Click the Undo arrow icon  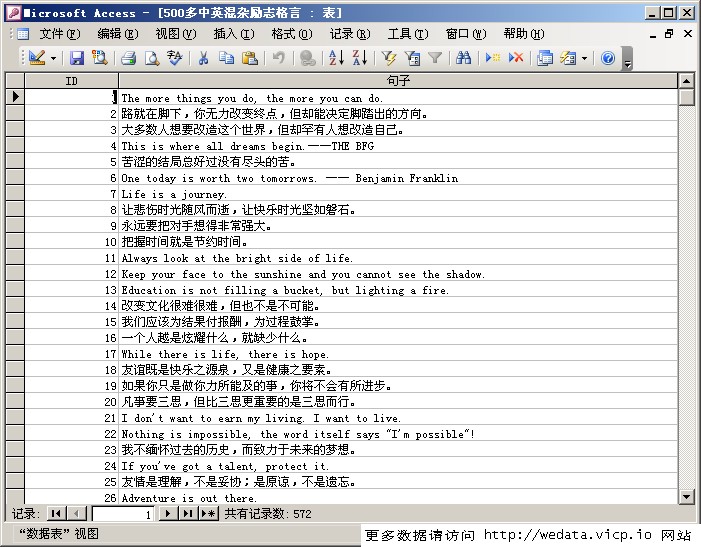(x=279, y=58)
